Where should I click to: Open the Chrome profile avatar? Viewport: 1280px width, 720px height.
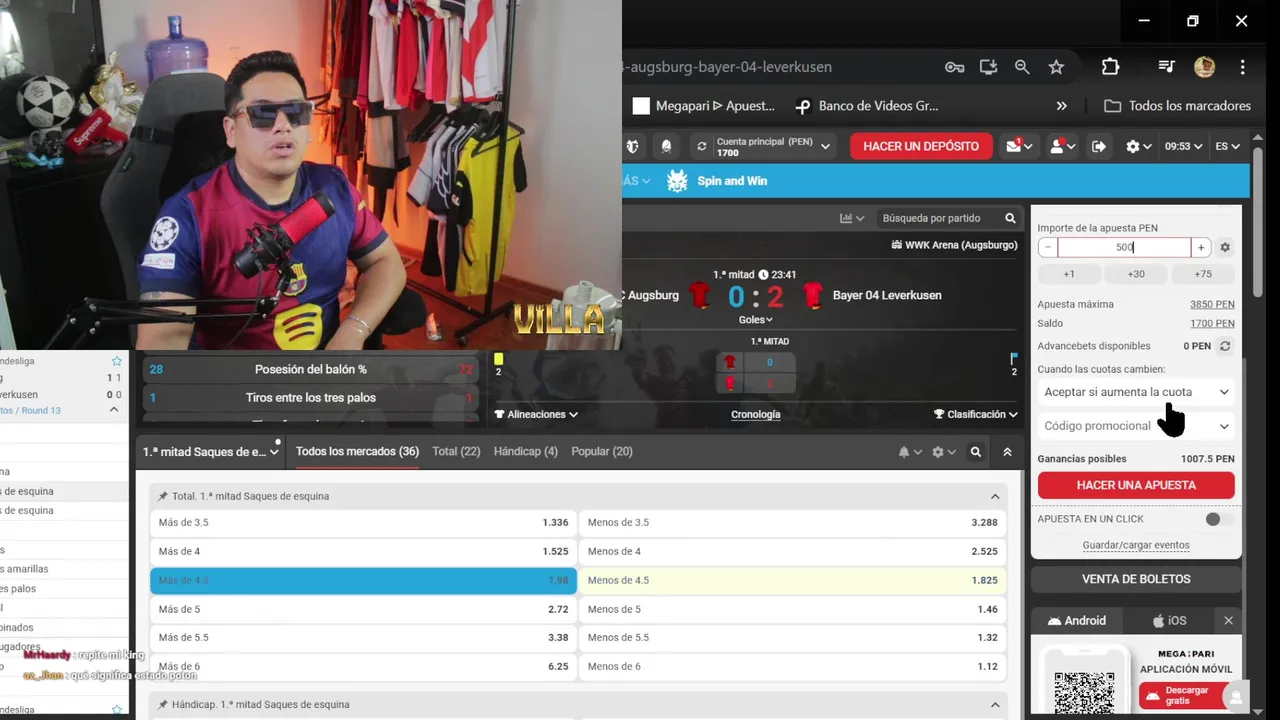point(1204,67)
